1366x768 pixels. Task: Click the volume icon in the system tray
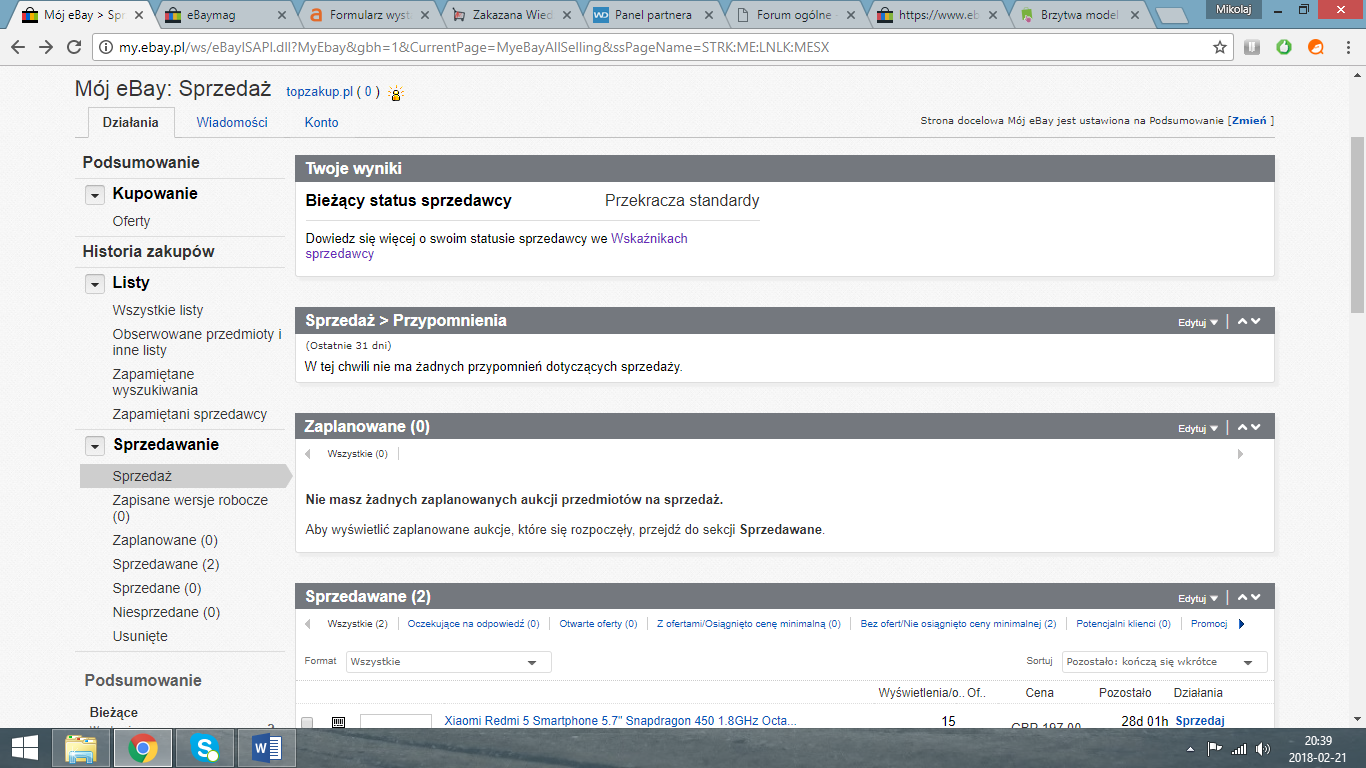pyautogui.click(x=1263, y=748)
